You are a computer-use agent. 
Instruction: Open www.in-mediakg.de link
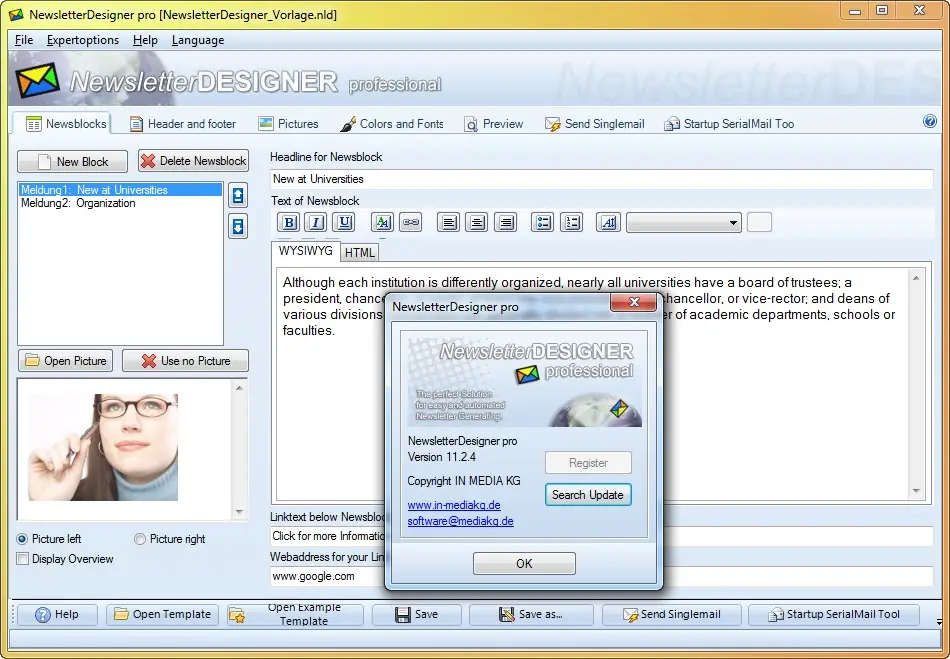[x=454, y=505]
